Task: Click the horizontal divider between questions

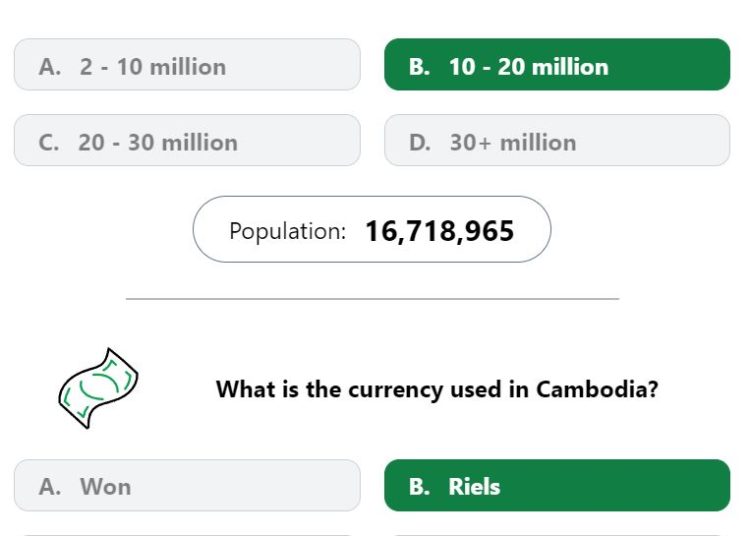Action: pos(372,299)
